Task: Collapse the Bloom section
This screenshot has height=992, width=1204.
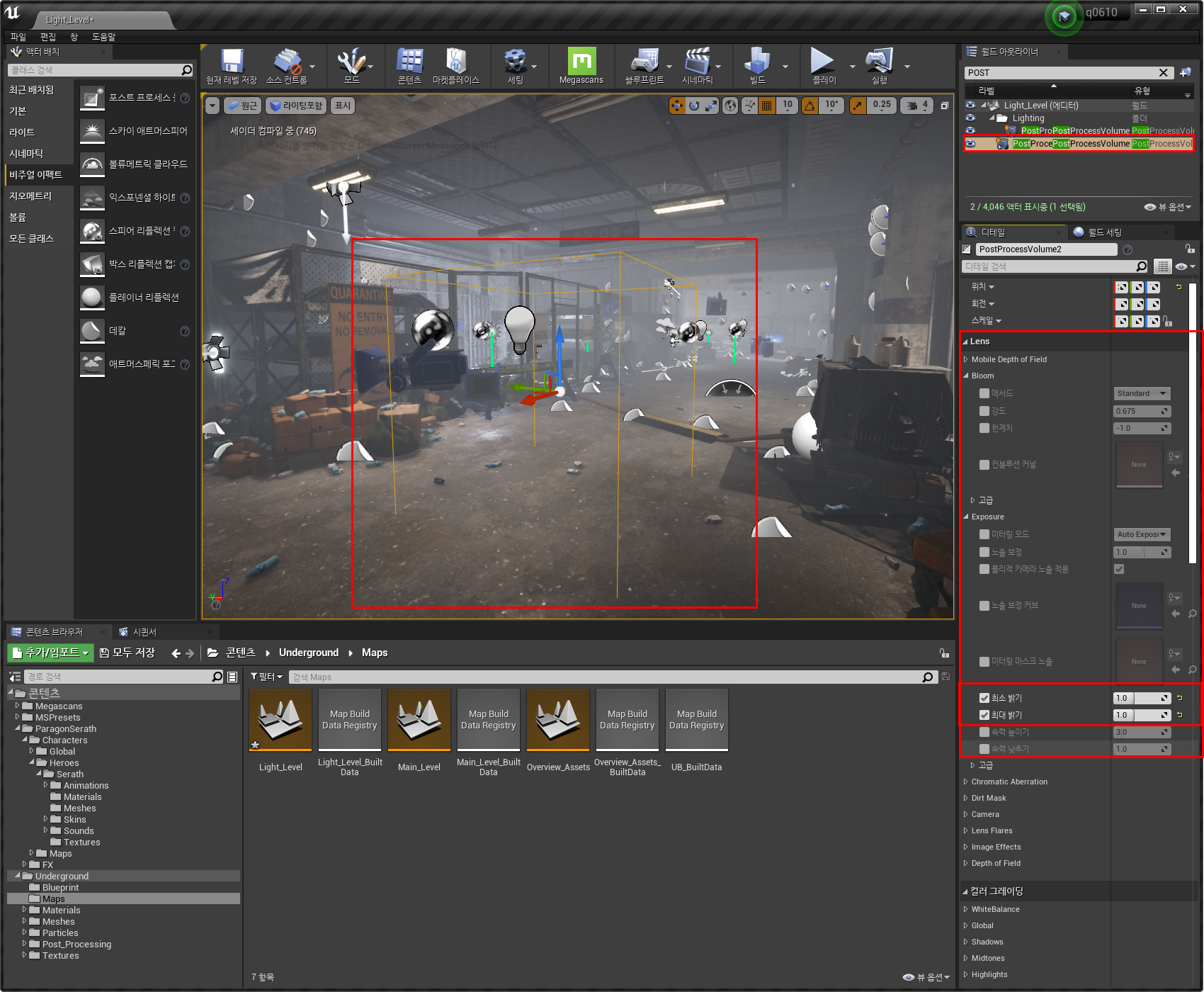Action: [966, 376]
